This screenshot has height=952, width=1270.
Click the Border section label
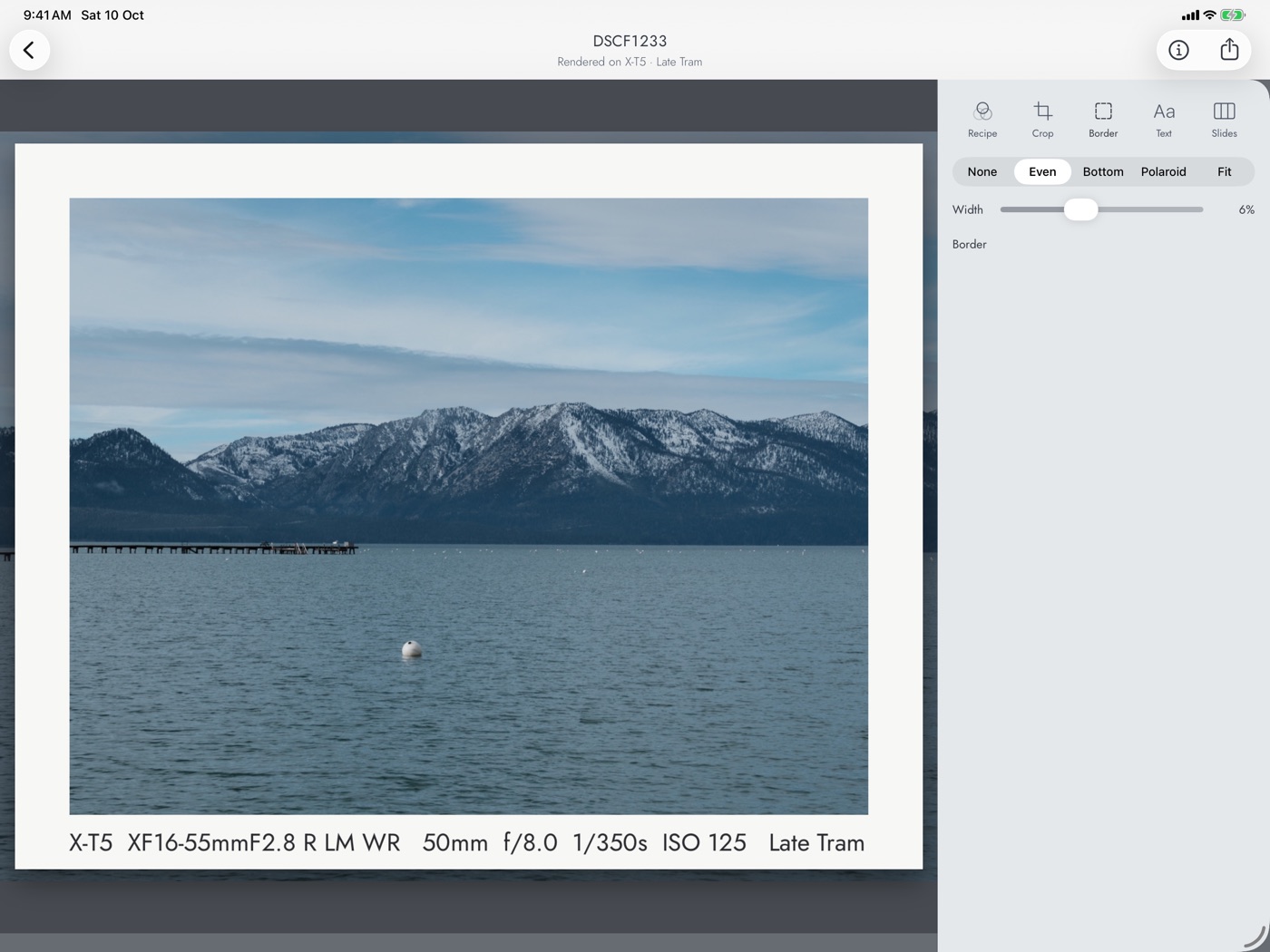tap(969, 244)
